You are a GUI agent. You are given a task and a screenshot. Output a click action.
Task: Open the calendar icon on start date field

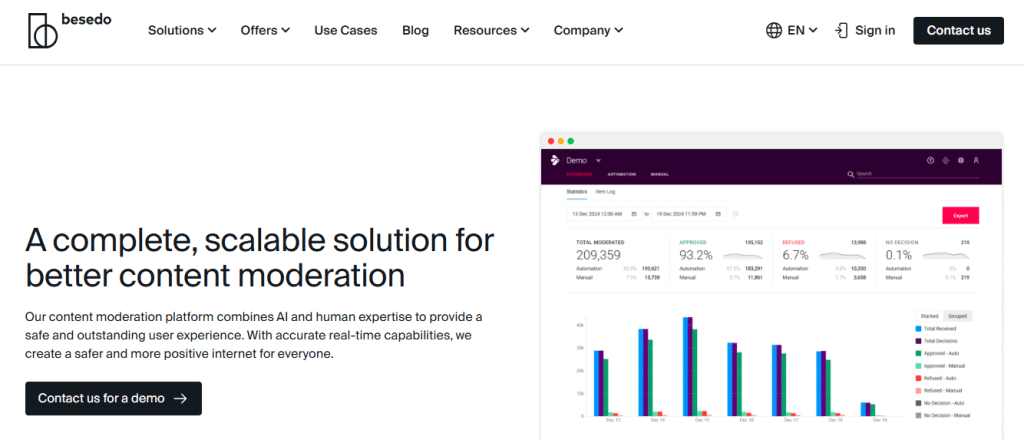pos(634,213)
